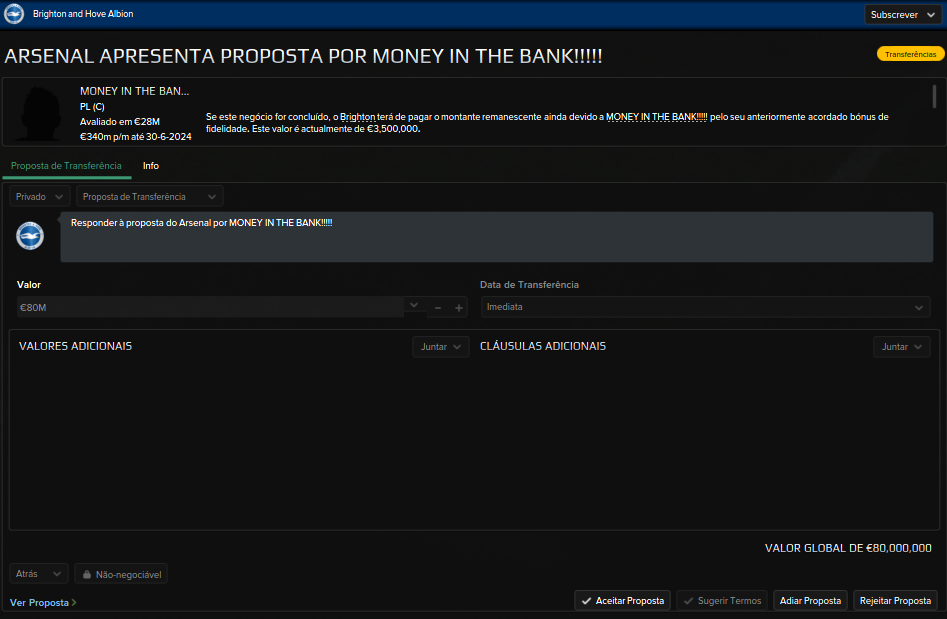Click the Ver Proposta link
This screenshot has width=947, height=619.
(x=43, y=603)
